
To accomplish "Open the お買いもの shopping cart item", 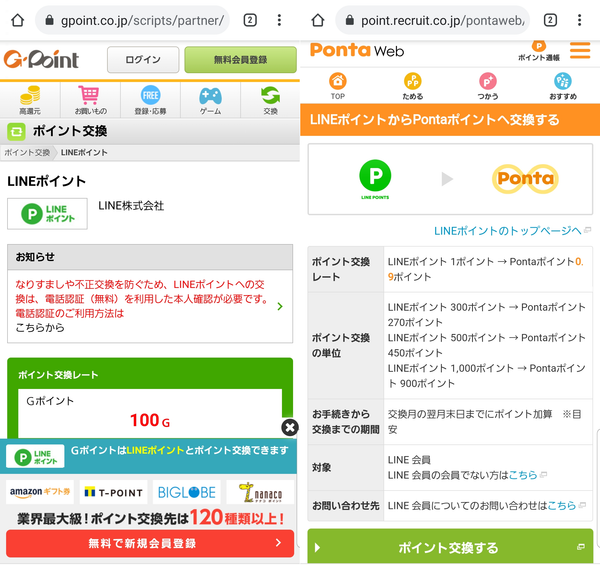I will [90, 100].
